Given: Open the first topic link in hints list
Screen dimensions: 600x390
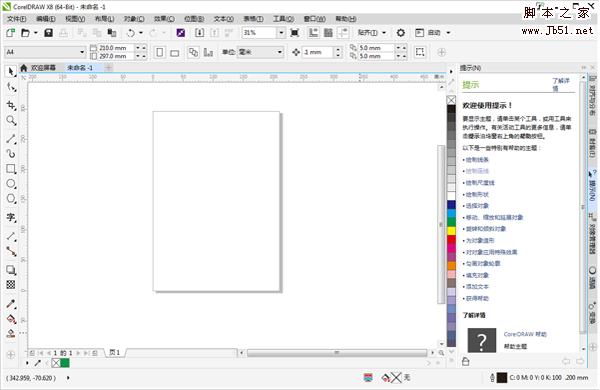Looking at the screenshot, I should (477, 160).
